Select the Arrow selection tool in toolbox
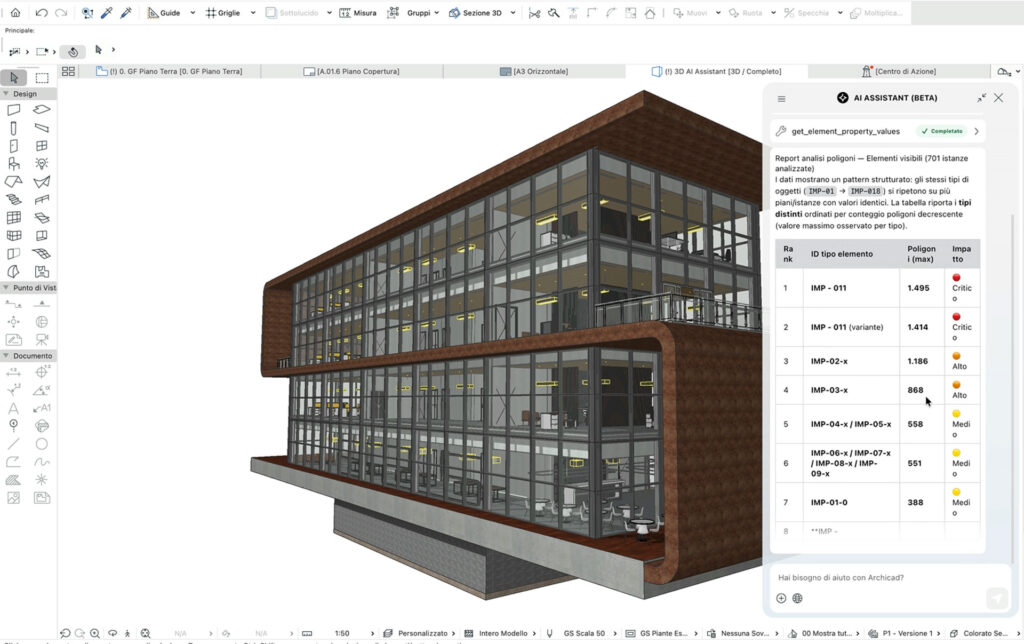The image size is (1024, 644). coord(14,78)
